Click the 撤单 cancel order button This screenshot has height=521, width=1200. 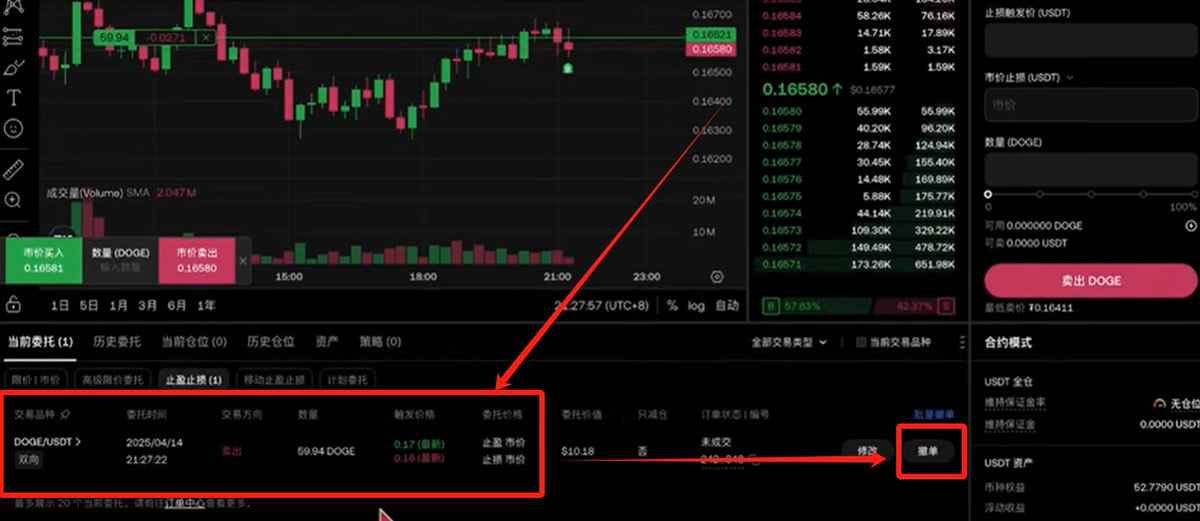927,452
